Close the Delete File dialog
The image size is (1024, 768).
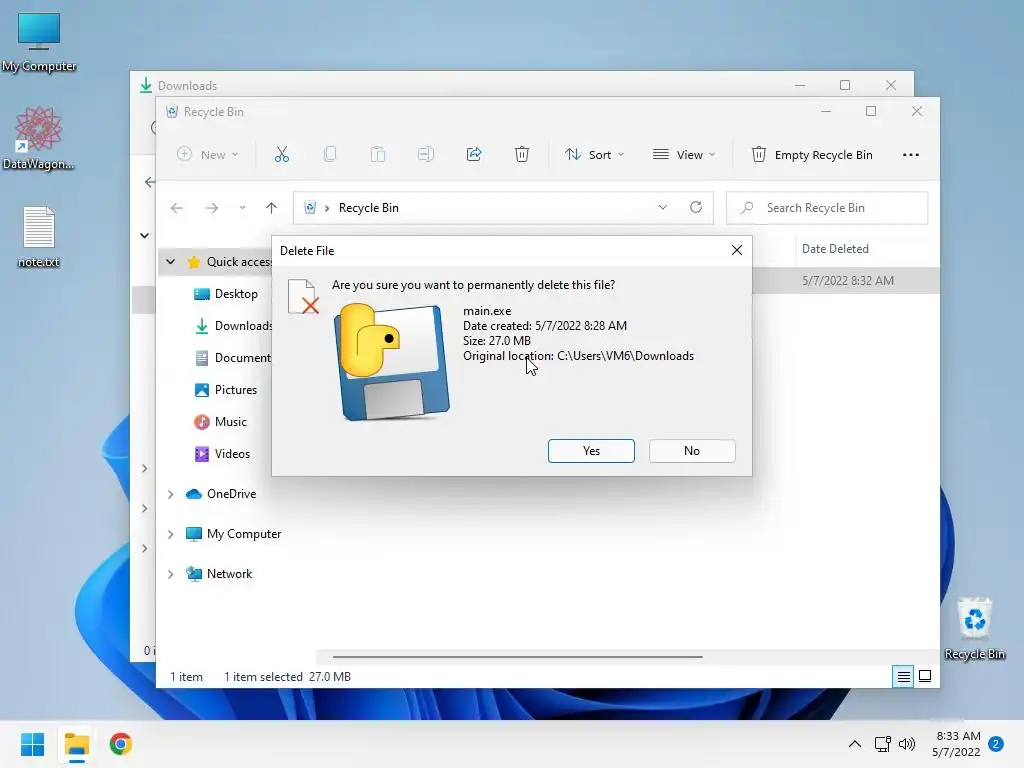click(737, 250)
